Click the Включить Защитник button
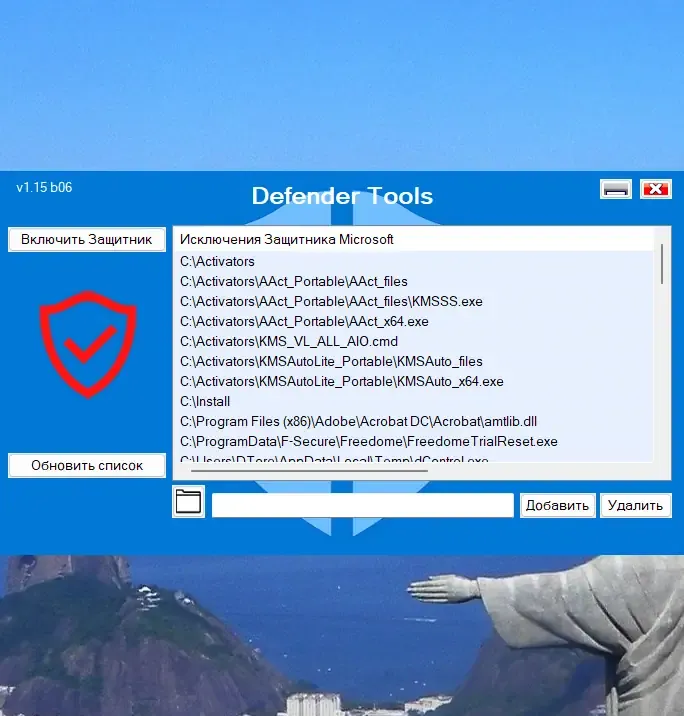Screen dimensions: 684x716 pyautogui.click(x=87, y=239)
